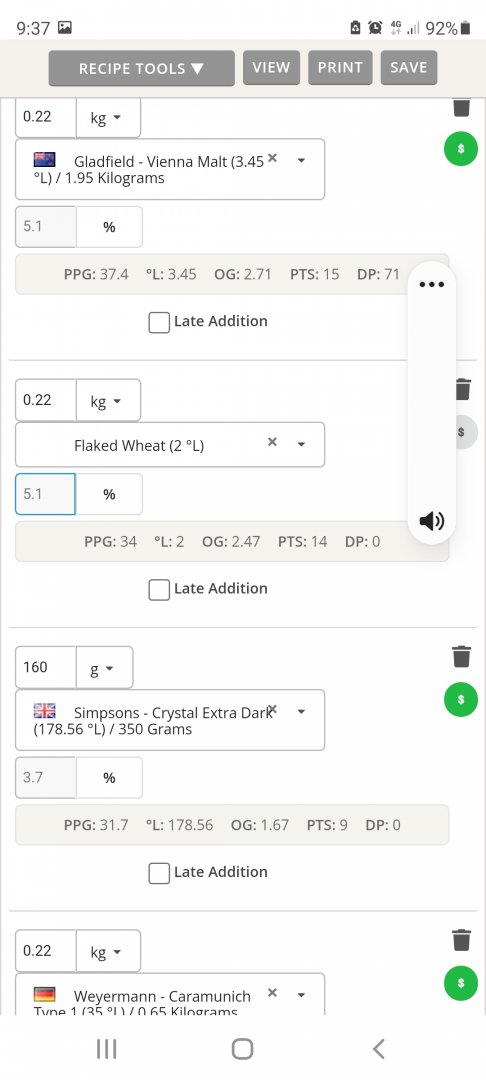The width and height of the screenshot is (486, 1080).
Task: Open cost button for Vienna Malt
Action: [x=461, y=149]
